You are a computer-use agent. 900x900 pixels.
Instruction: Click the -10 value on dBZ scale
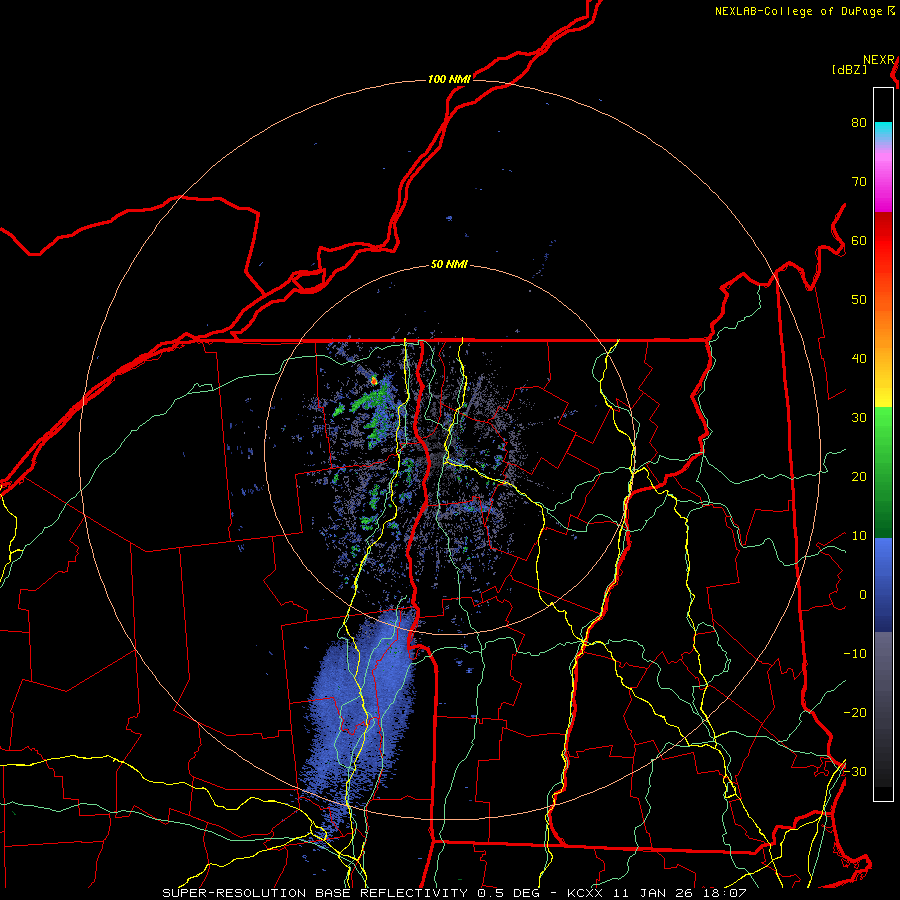[855, 654]
